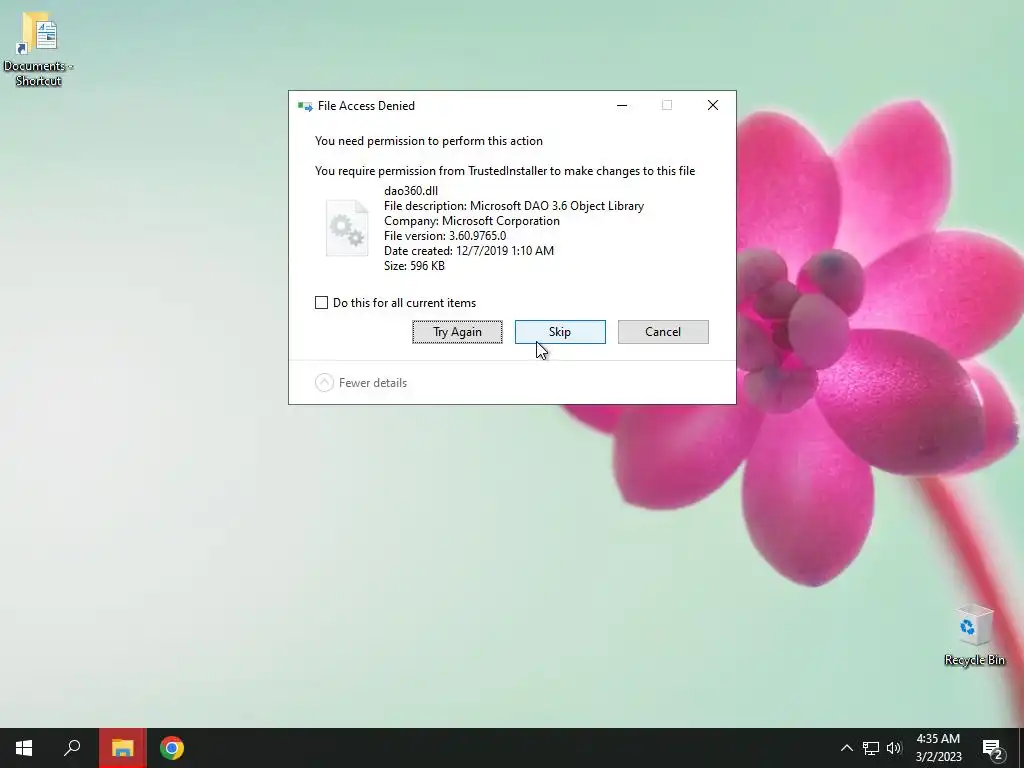1024x768 pixels.
Task: Show hidden system tray icons
Action: (846, 748)
